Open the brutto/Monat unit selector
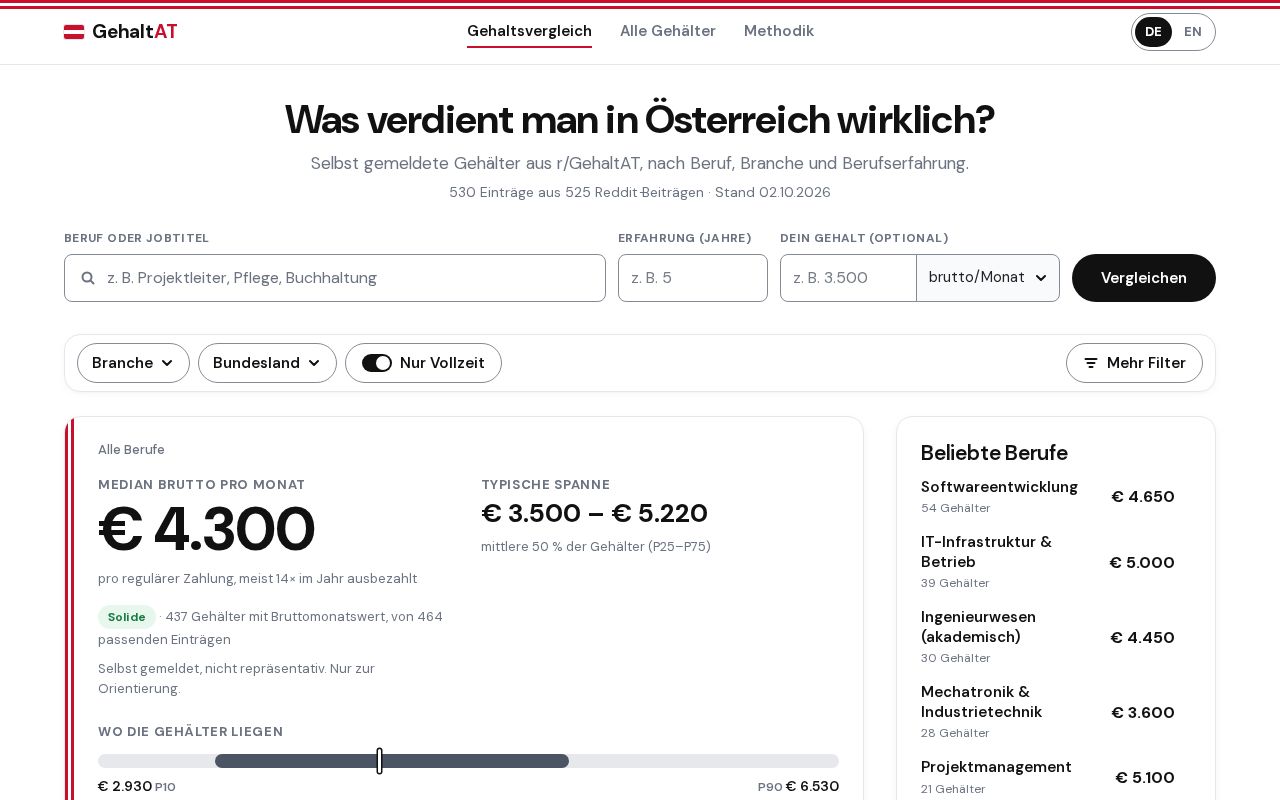The width and height of the screenshot is (1280, 800). point(988,278)
